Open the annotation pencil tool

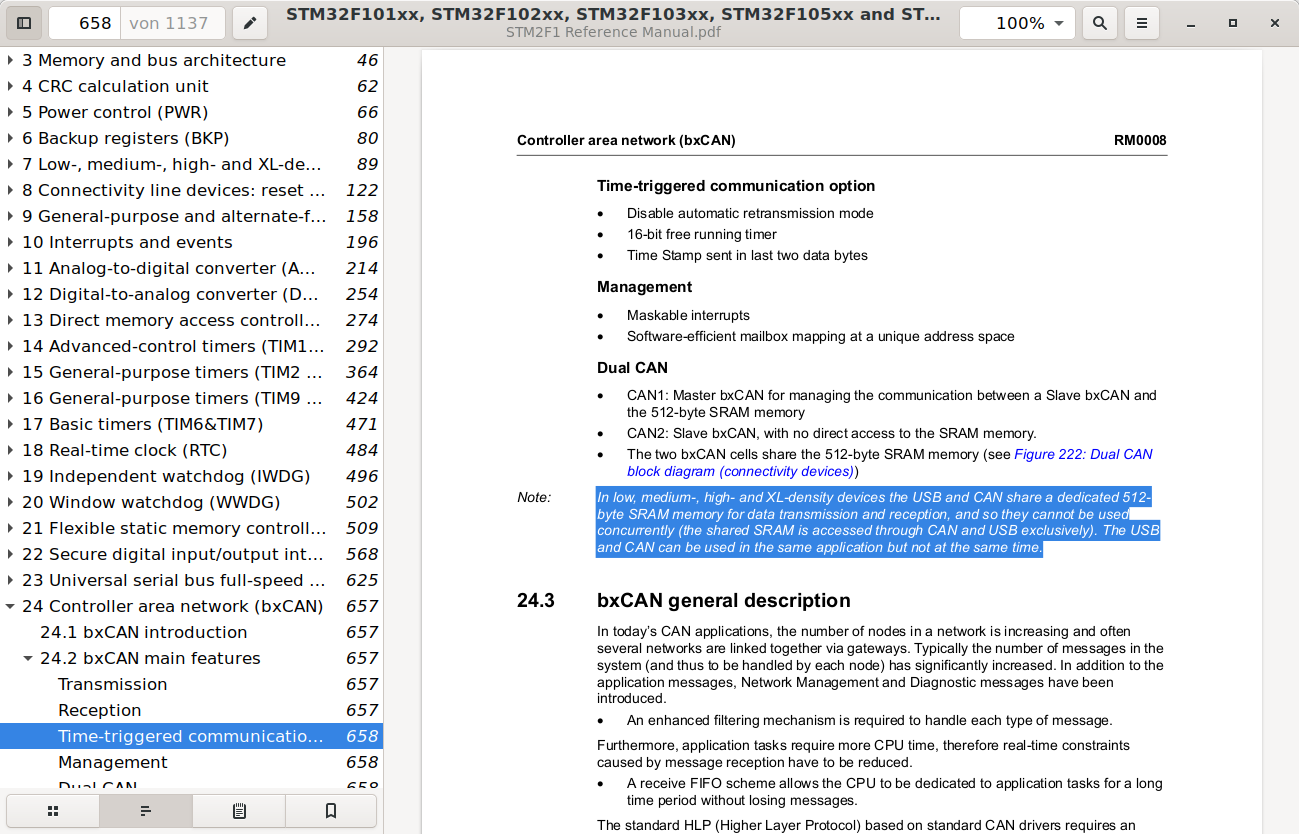pos(250,23)
